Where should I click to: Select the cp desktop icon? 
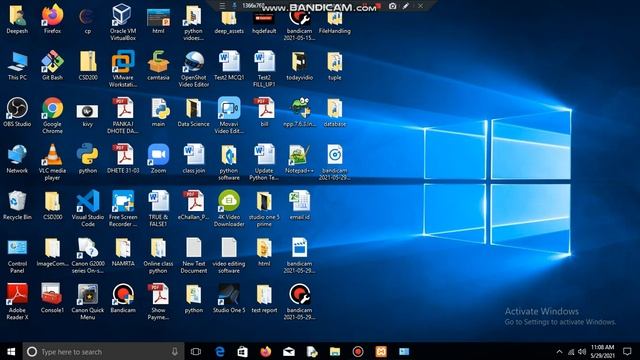point(87,20)
